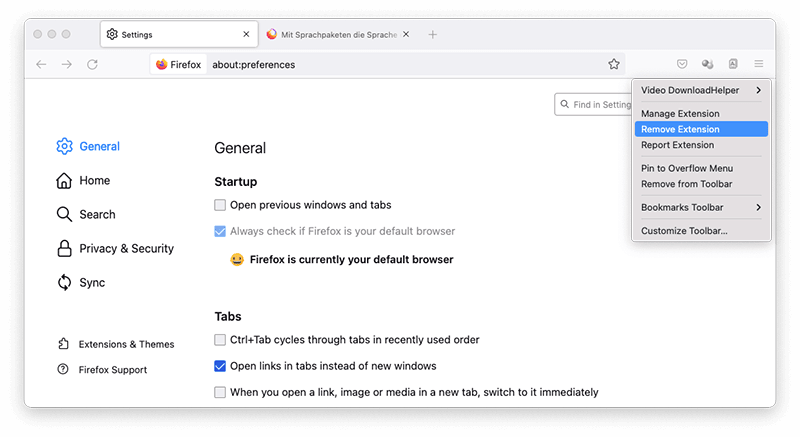Bookmark this page with the star icon
Viewport: 800px width, 437px height.
coord(614,64)
